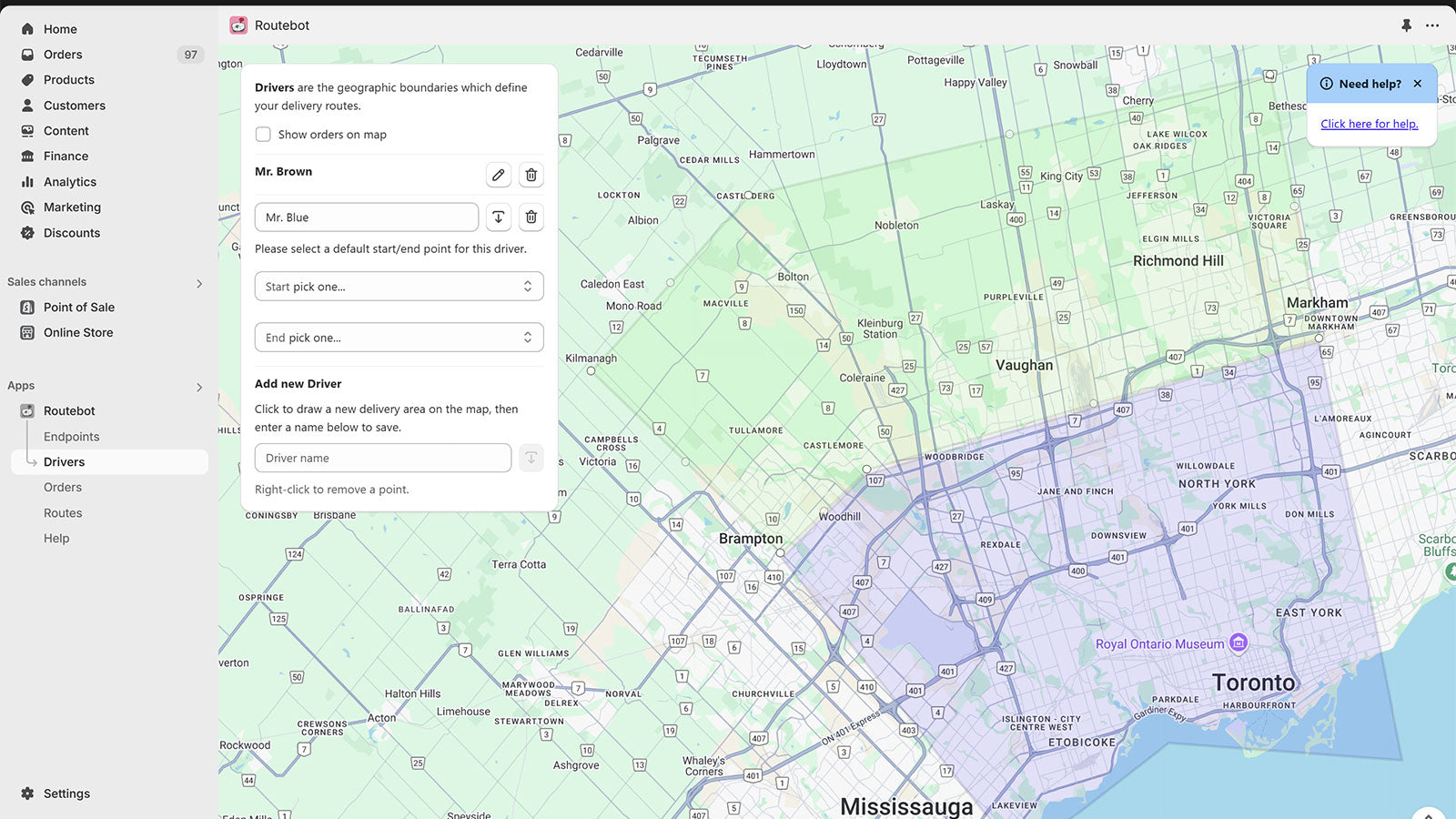Open the Home sidebar icon
The image size is (1456, 819).
pos(27,29)
